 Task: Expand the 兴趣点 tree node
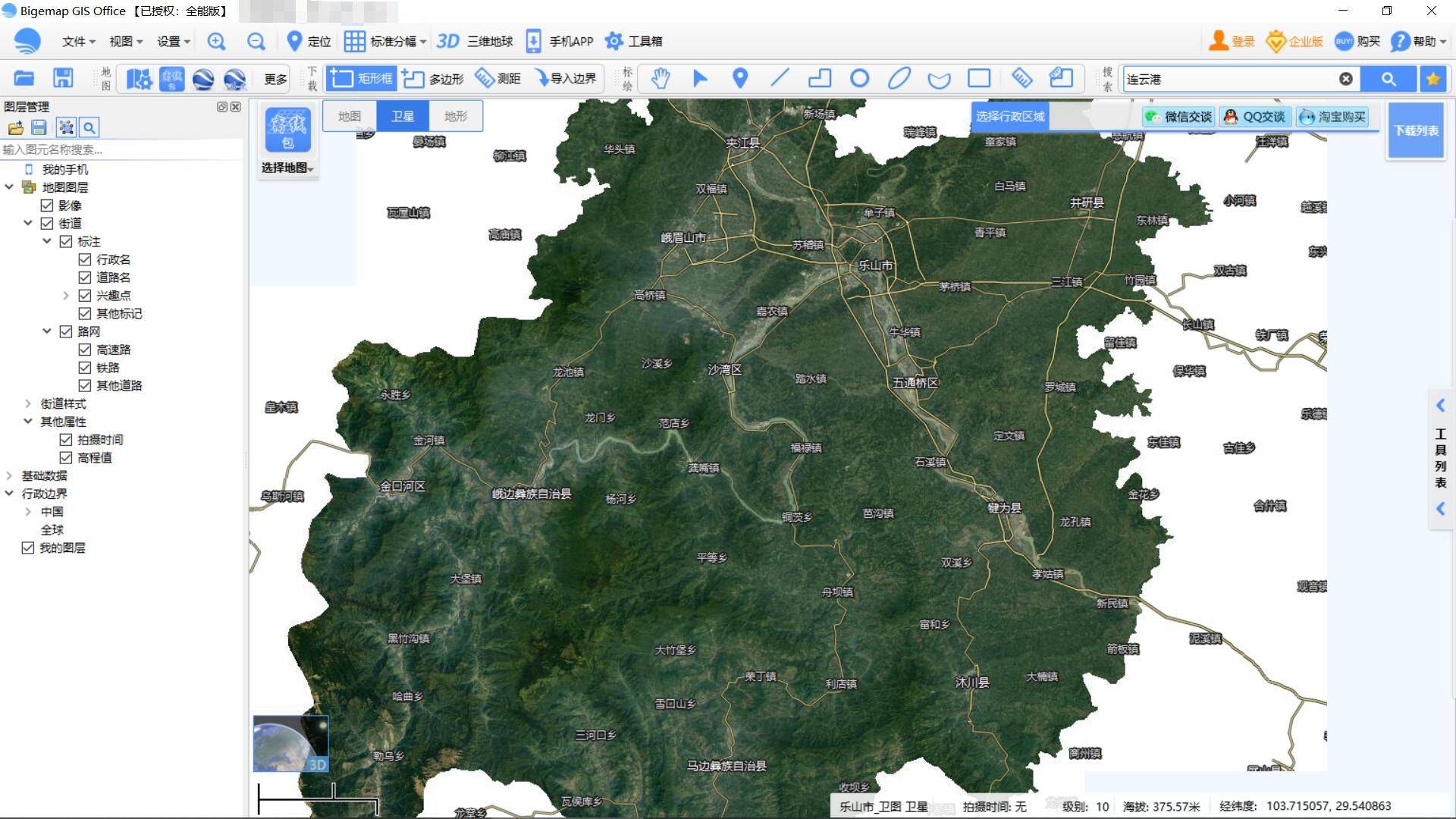coord(66,296)
